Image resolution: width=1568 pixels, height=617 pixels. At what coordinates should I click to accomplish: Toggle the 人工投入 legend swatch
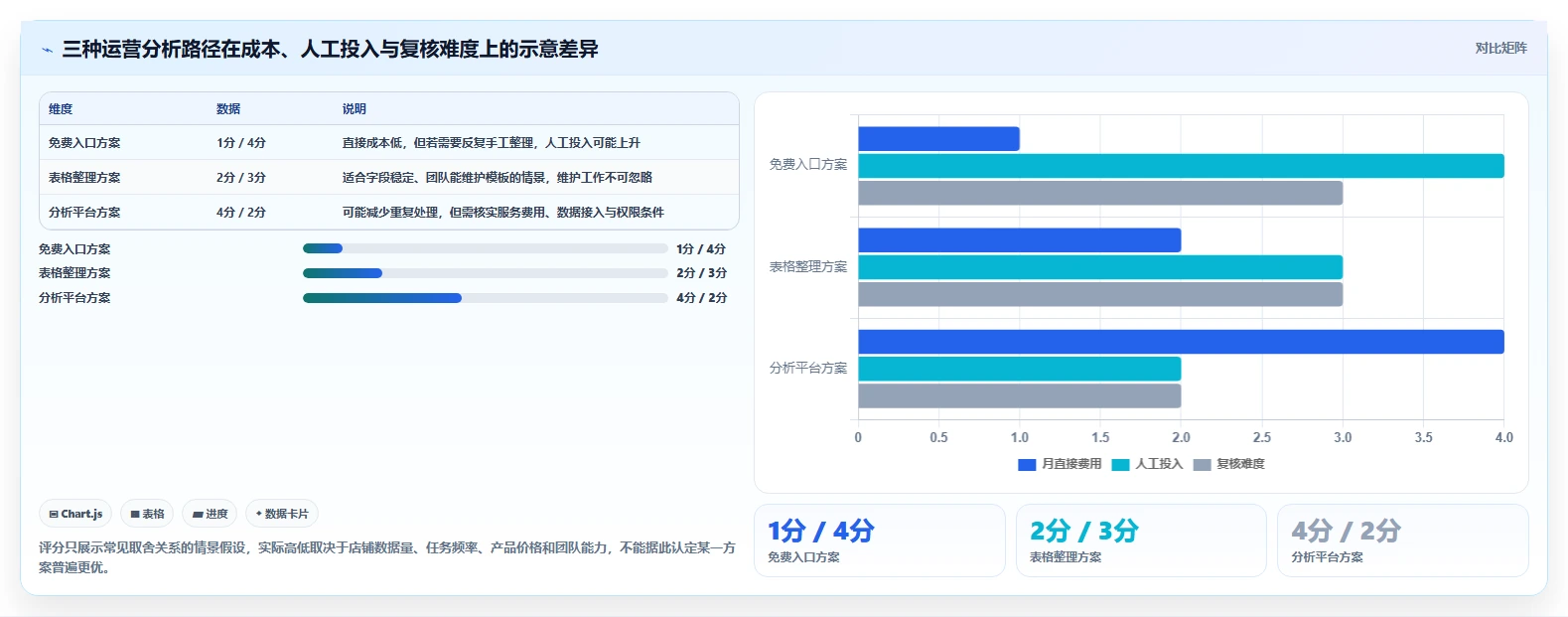click(x=1120, y=464)
